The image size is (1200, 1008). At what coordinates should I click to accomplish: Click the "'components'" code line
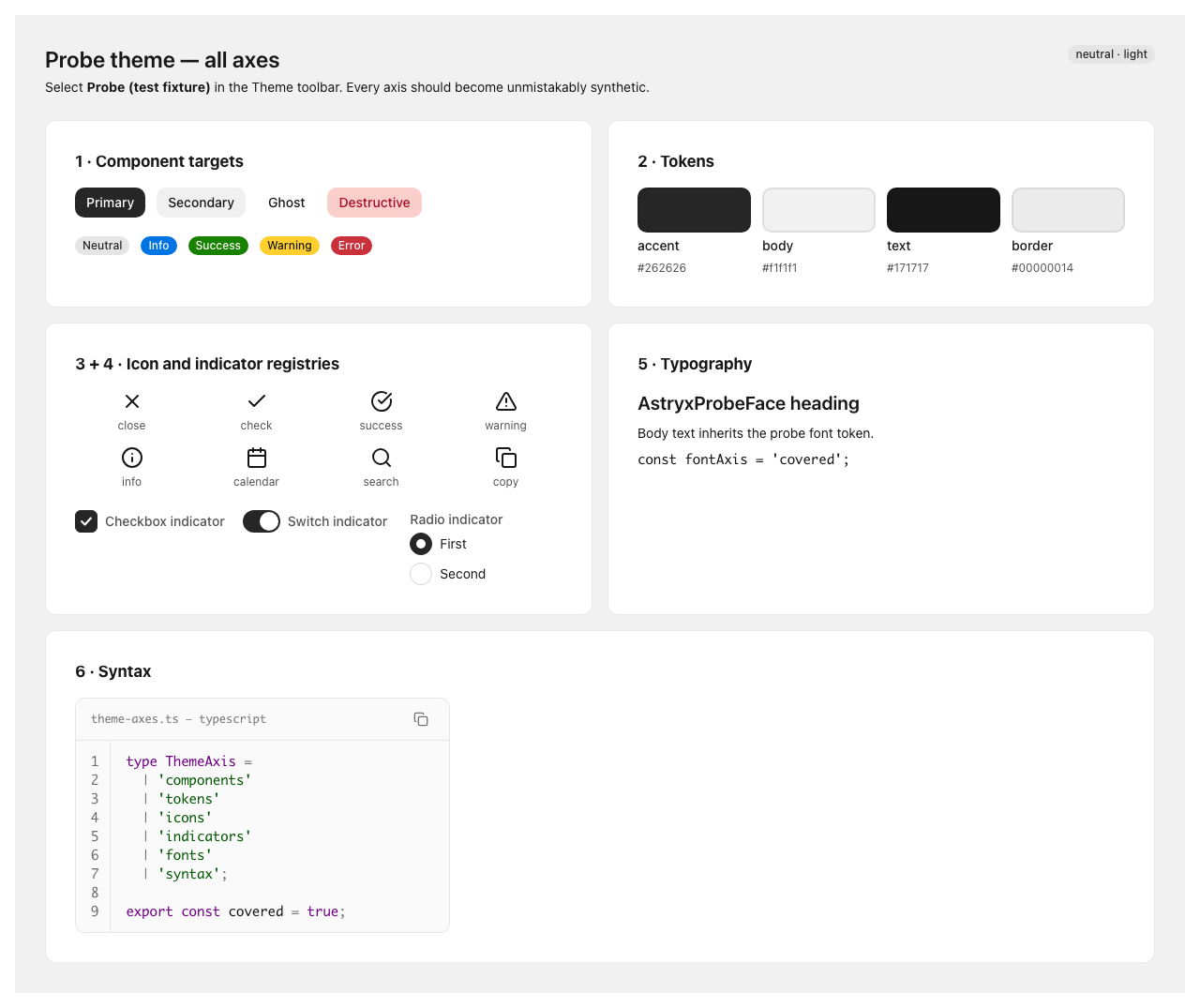click(x=197, y=780)
